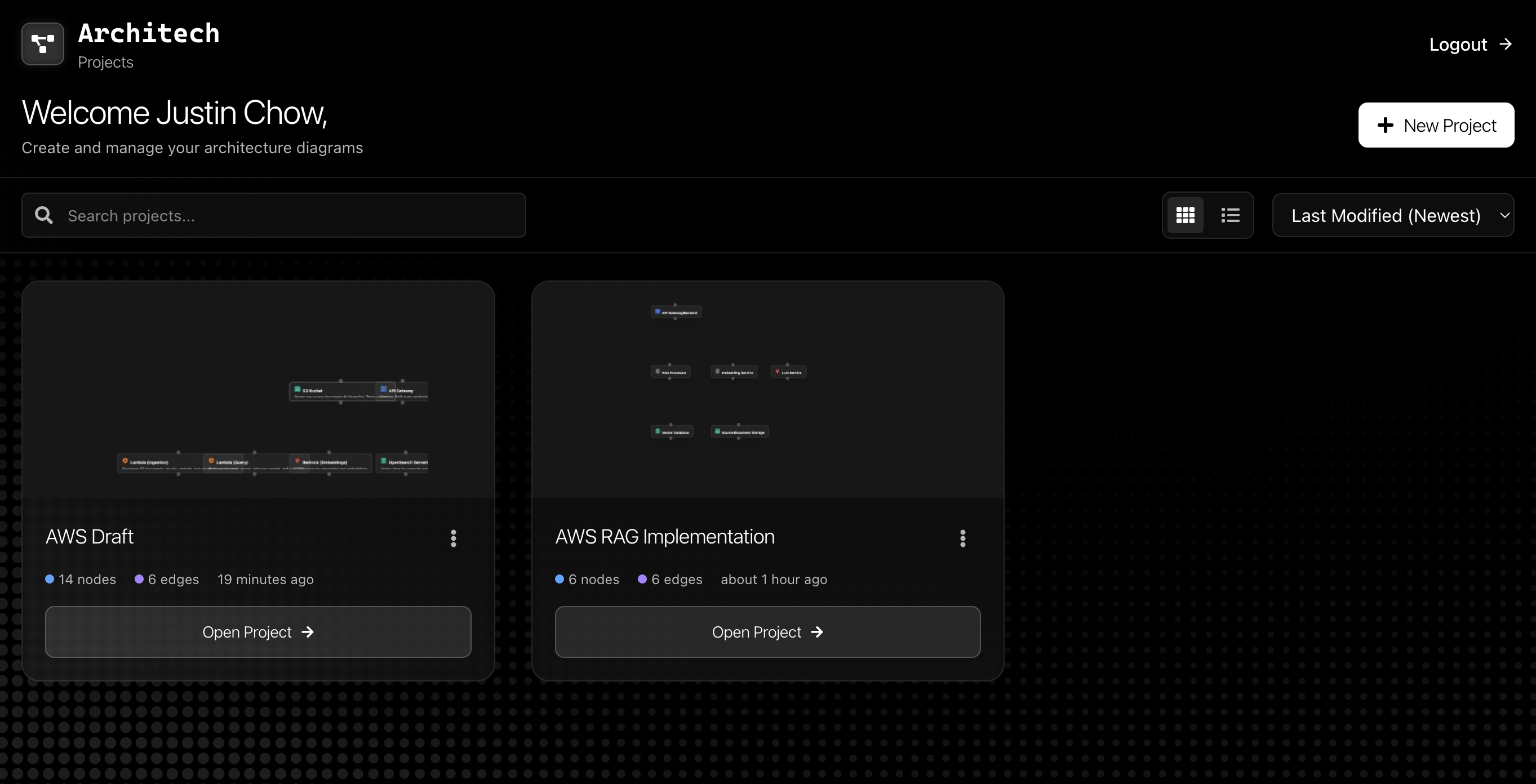1536x784 pixels.
Task: Click the AWS Draft project title
Action: (90, 537)
